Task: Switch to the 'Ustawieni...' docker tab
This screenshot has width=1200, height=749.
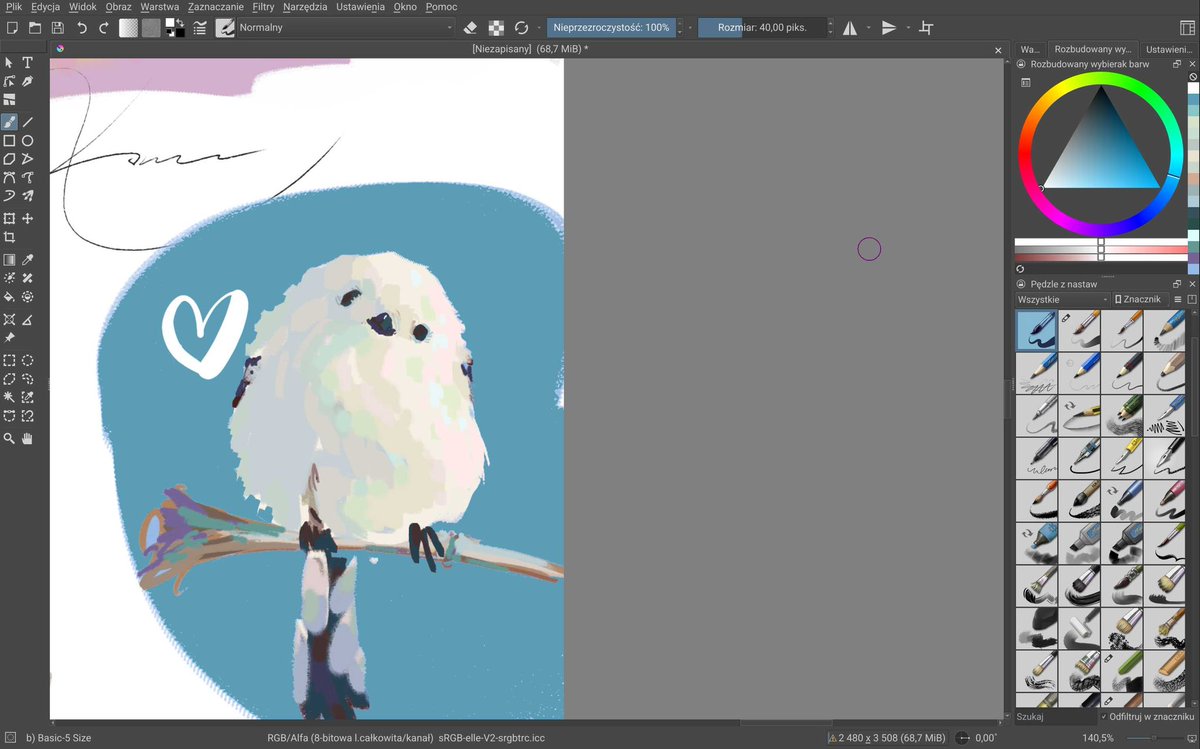Action: 1169,49
